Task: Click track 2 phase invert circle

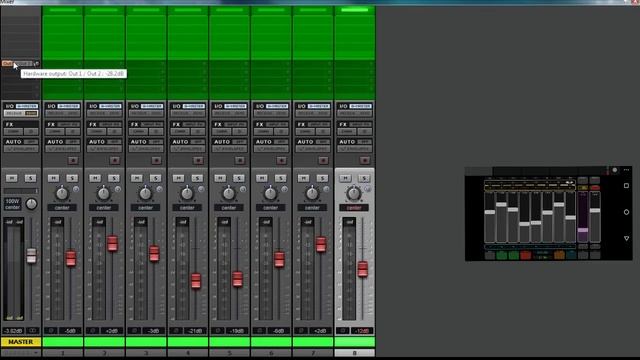Action: click(x=118, y=189)
